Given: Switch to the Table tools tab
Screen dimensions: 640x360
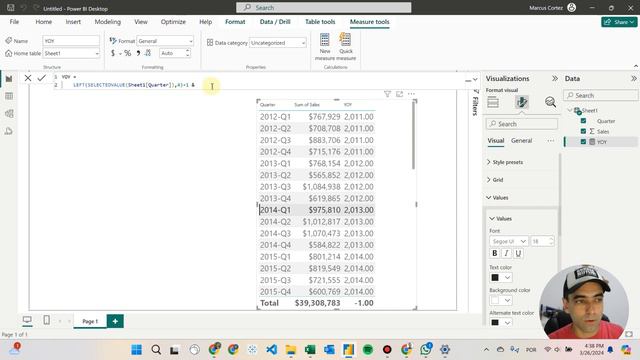Looking at the screenshot, I should coord(320,22).
